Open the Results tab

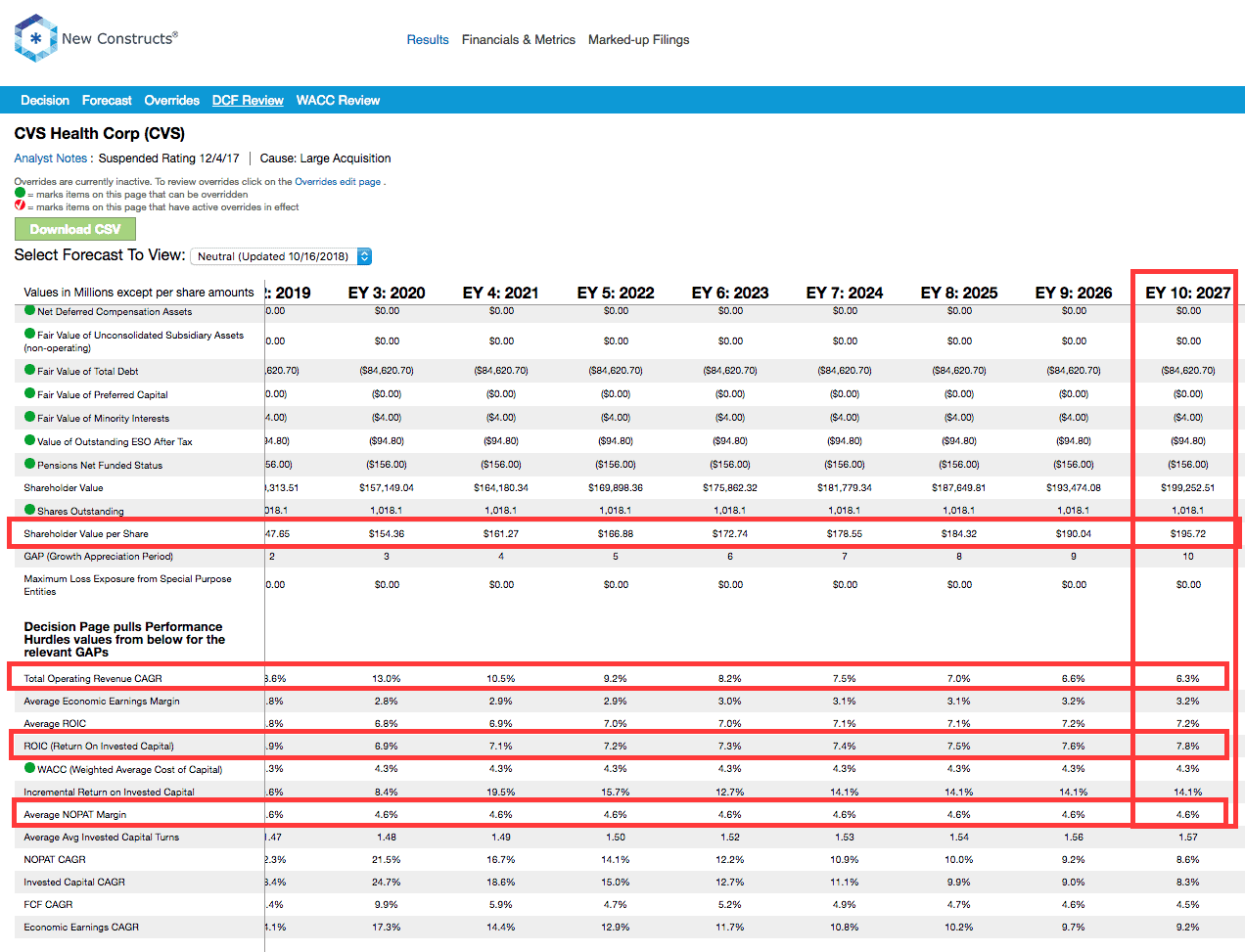pos(428,40)
